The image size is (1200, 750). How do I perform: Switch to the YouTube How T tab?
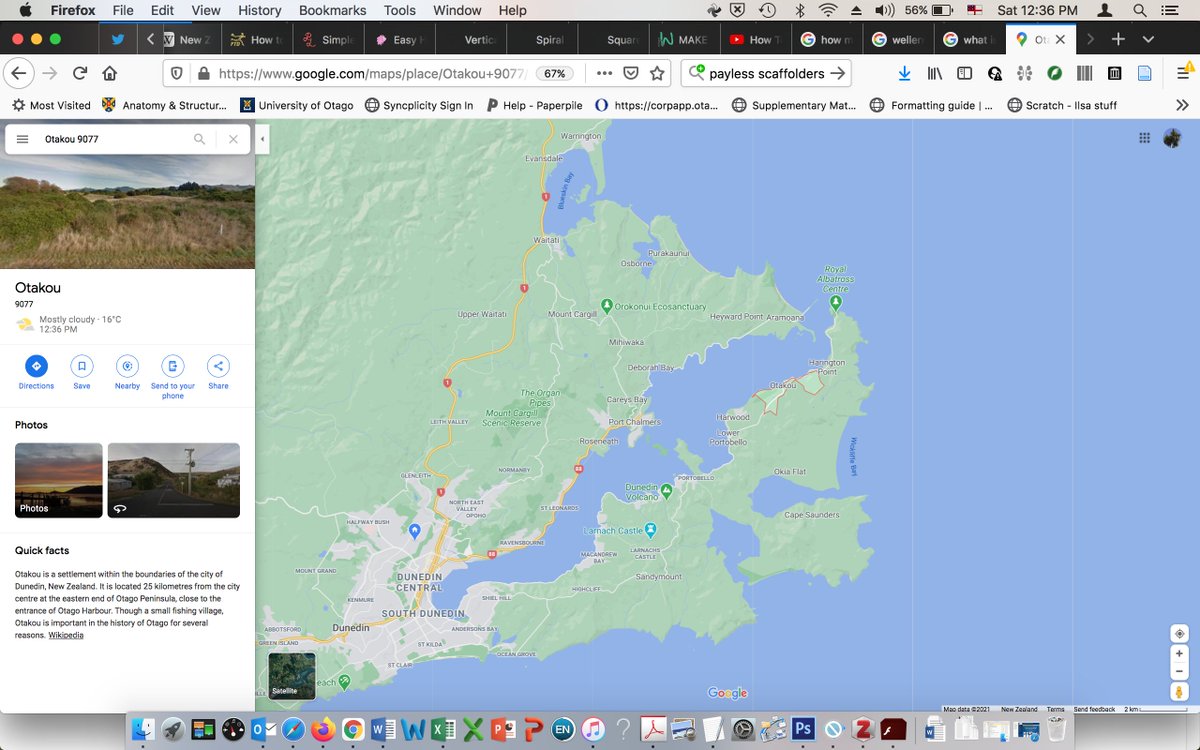point(755,40)
